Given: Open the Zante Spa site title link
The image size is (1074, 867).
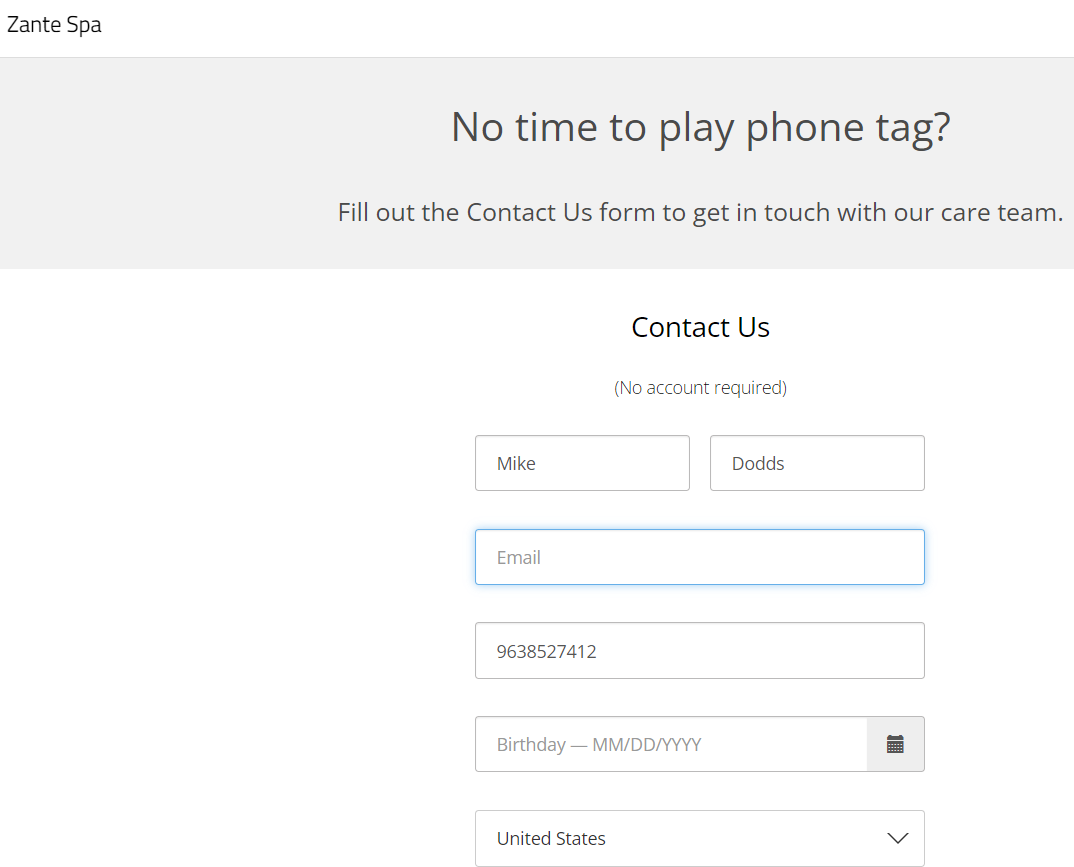Looking at the screenshot, I should (x=54, y=25).
